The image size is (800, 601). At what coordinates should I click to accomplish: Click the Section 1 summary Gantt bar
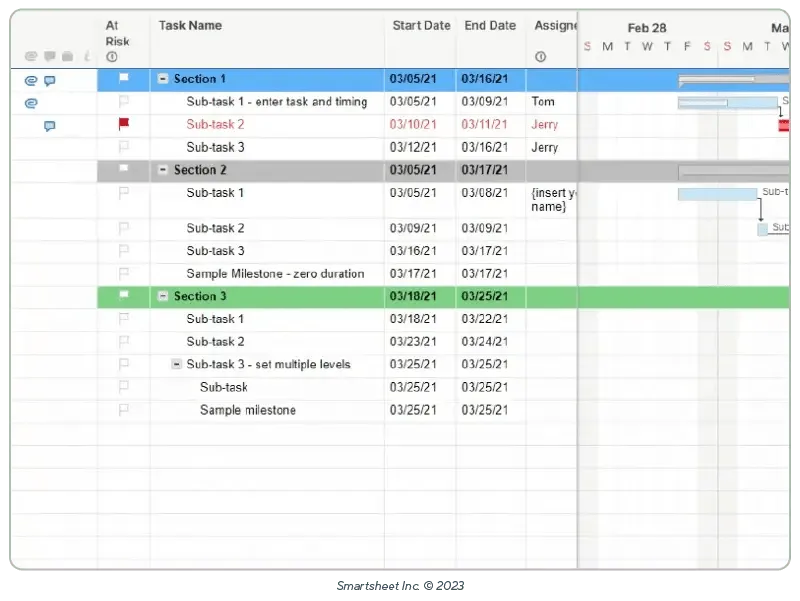tap(734, 79)
